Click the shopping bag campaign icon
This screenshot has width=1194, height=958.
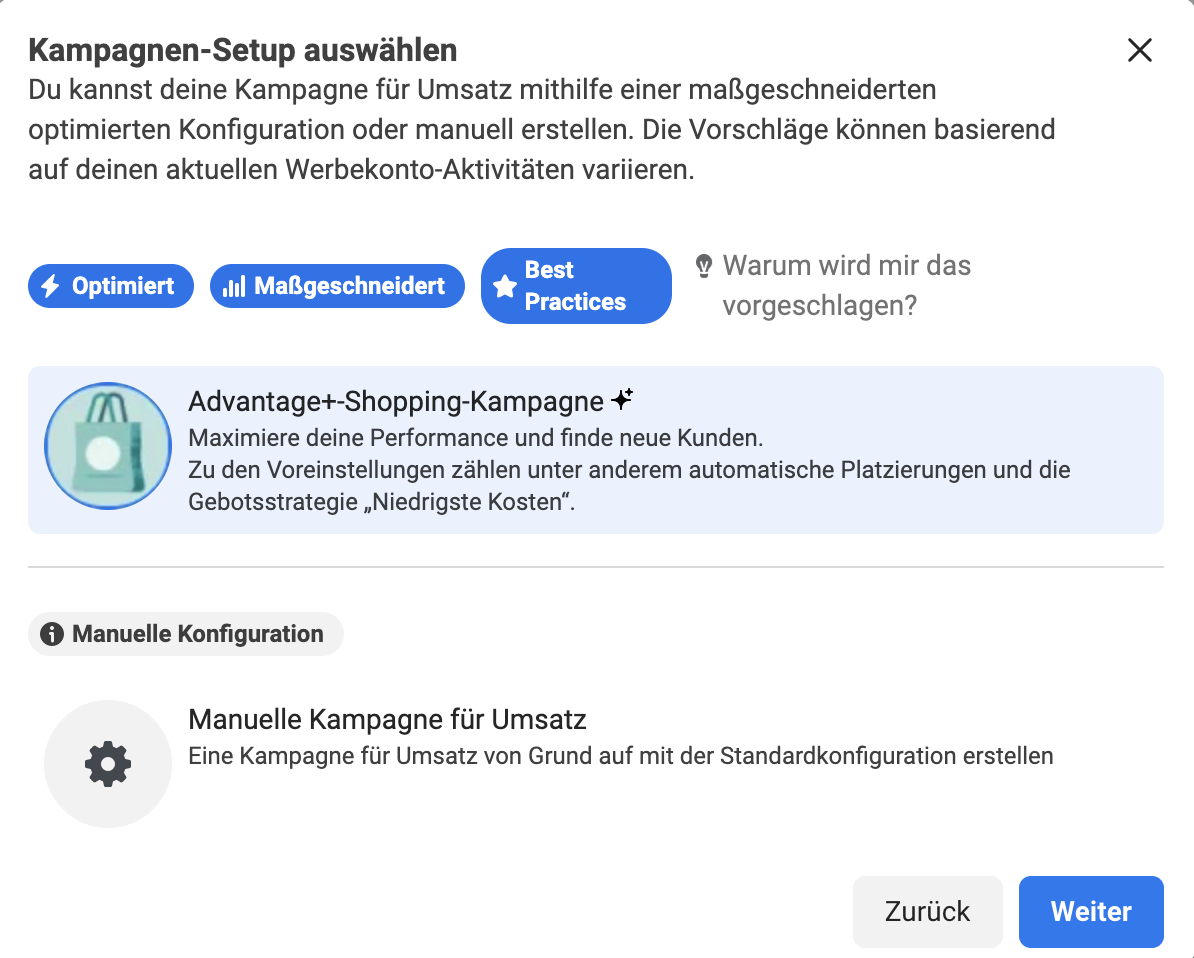pyautogui.click(x=108, y=446)
